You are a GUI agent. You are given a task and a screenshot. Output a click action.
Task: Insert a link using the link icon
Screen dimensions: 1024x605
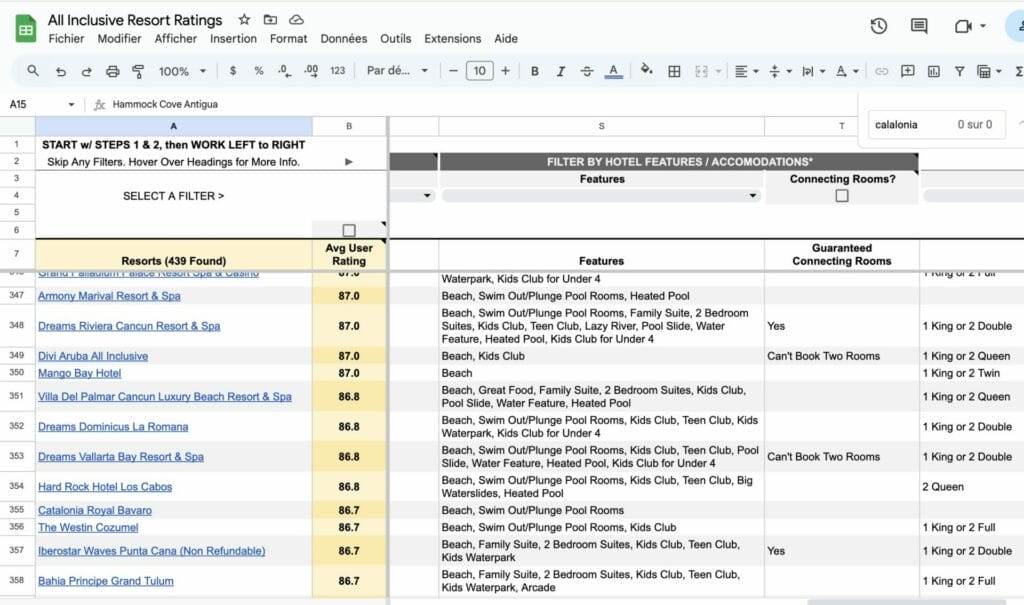tap(882, 71)
